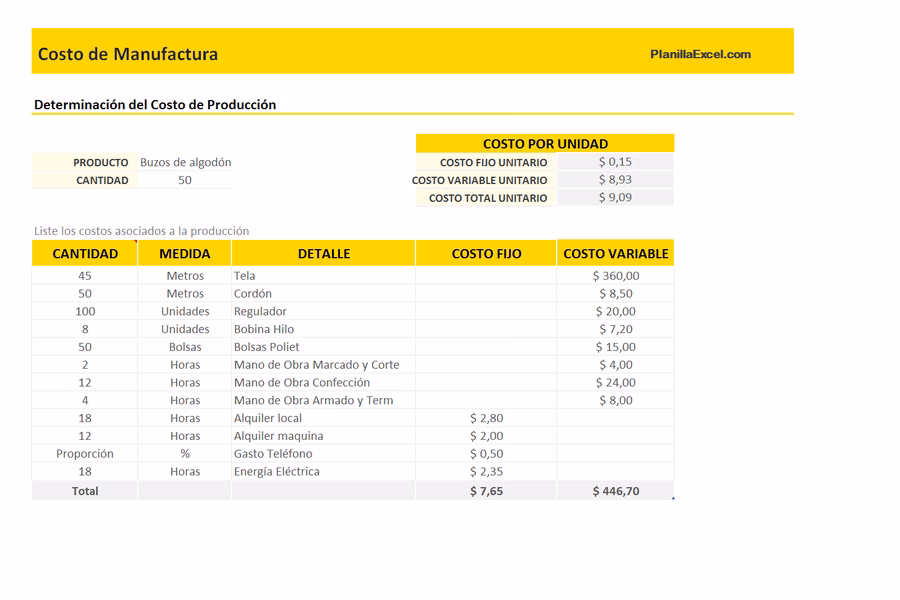Click the Cordón variable cost $ 8,50
This screenshot has height=600, width=900.
[615, 293]
